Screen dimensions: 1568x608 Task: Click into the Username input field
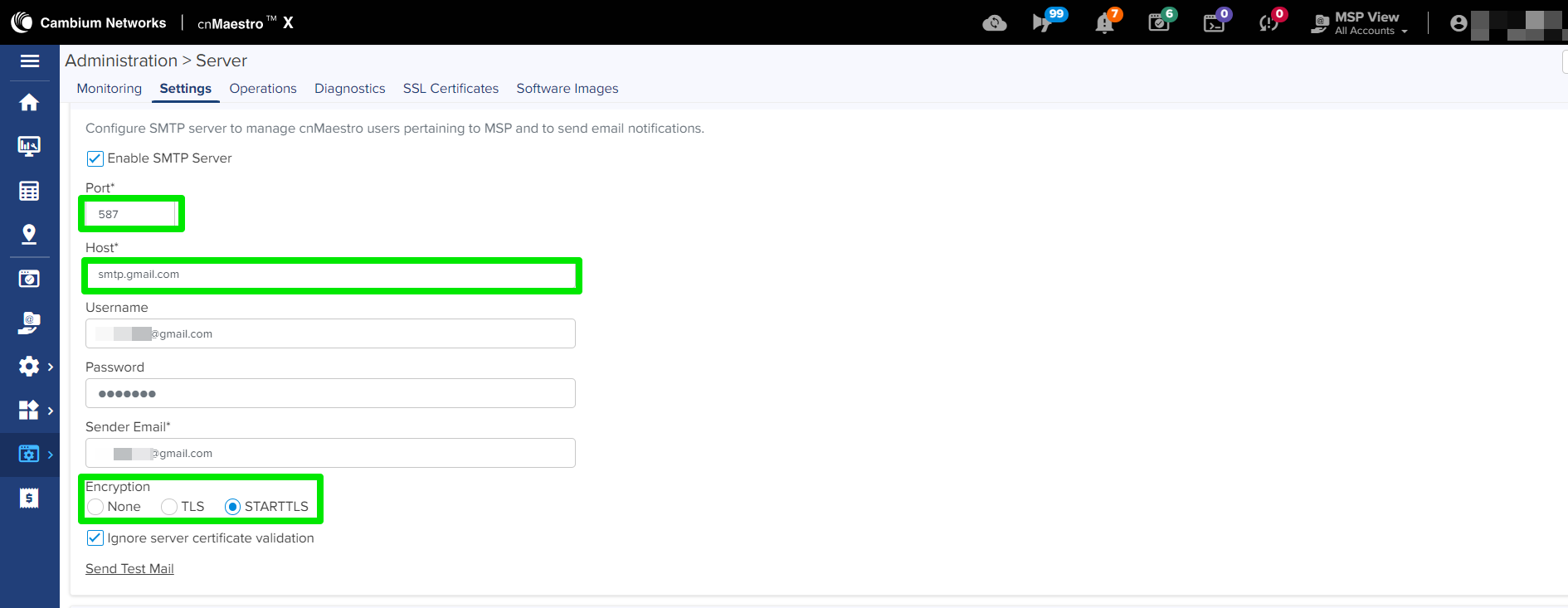(330, 333)
